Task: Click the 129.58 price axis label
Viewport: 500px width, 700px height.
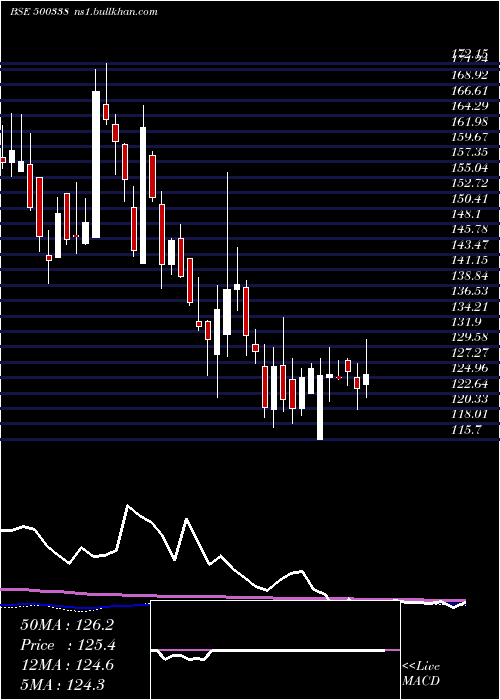Action: [468, 337]
